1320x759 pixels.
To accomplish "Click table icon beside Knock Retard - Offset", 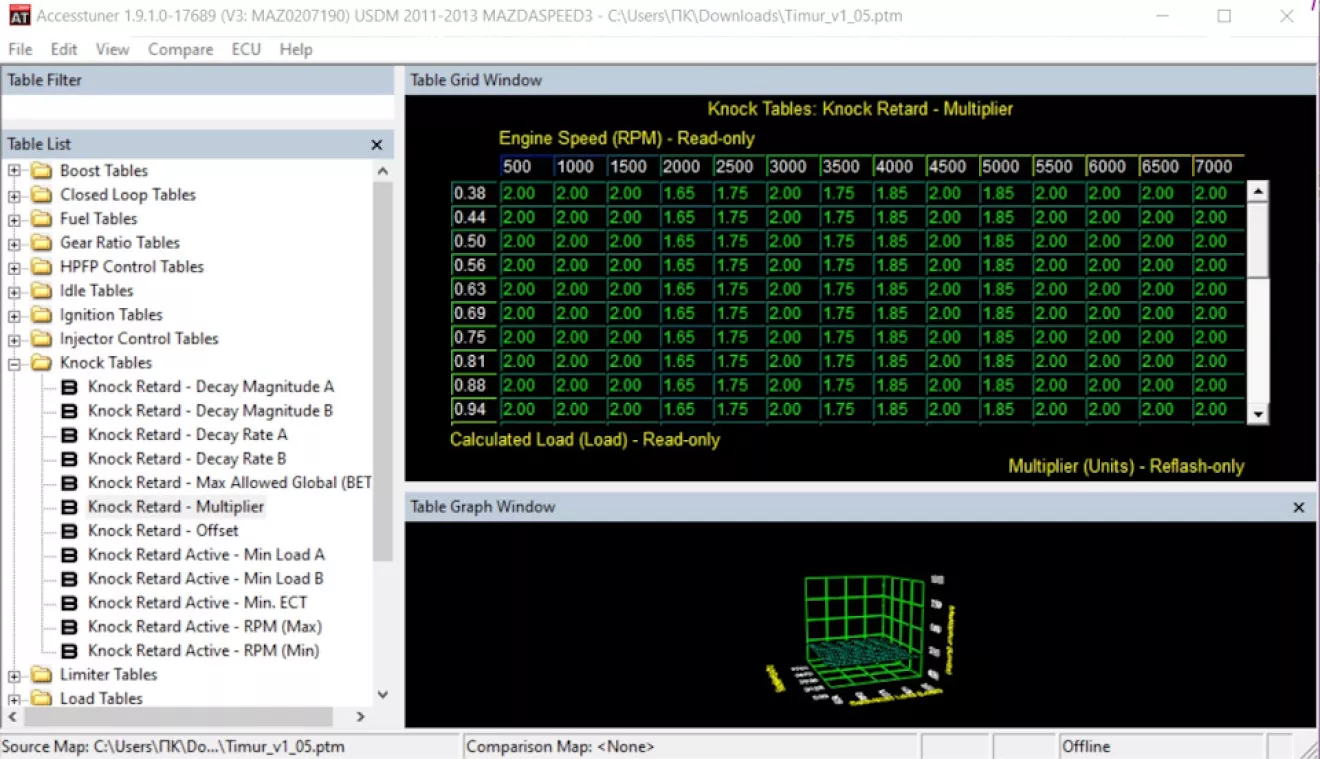I will coord(69,531).
